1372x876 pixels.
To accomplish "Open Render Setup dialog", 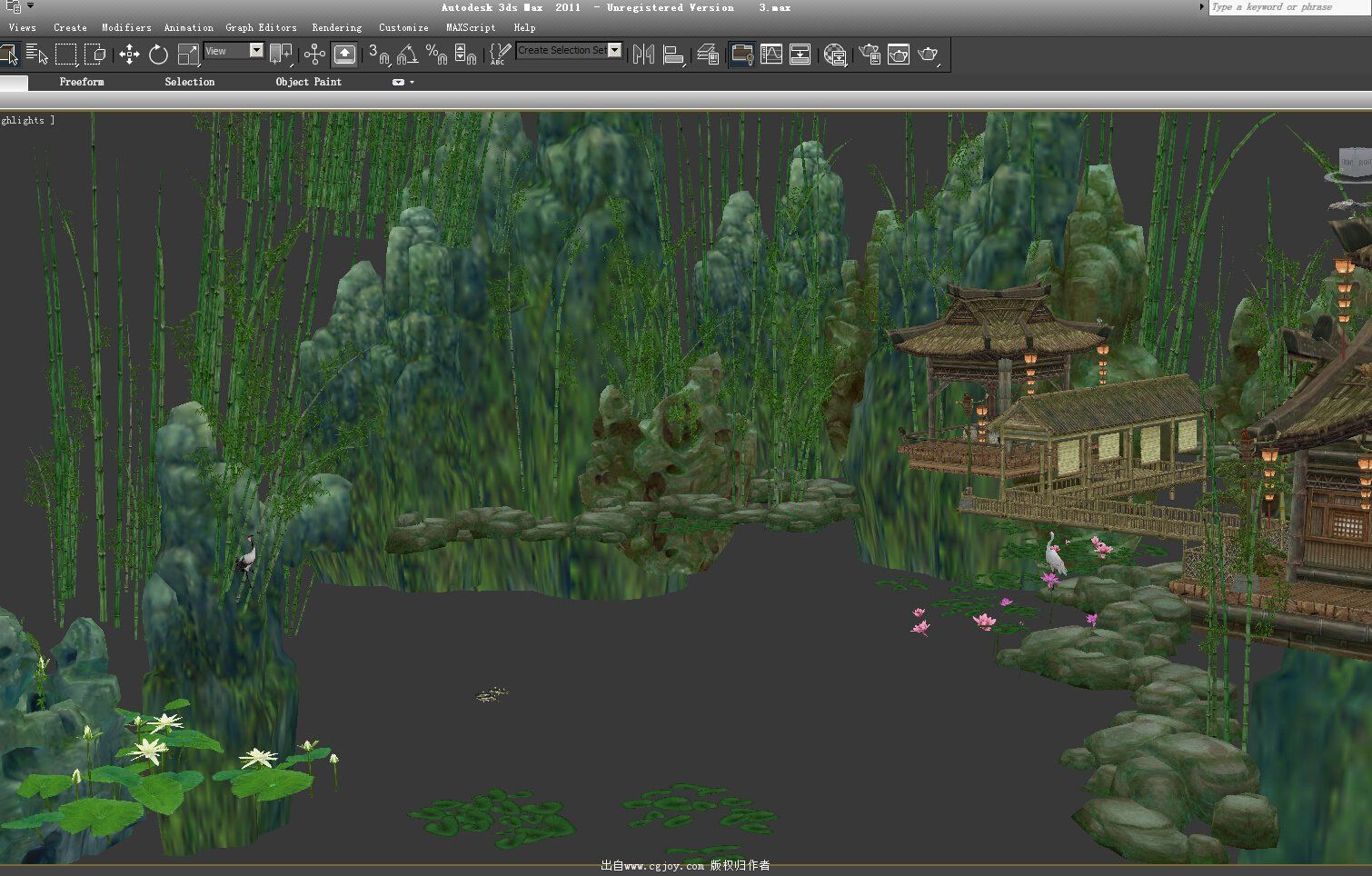I will 870,55.
